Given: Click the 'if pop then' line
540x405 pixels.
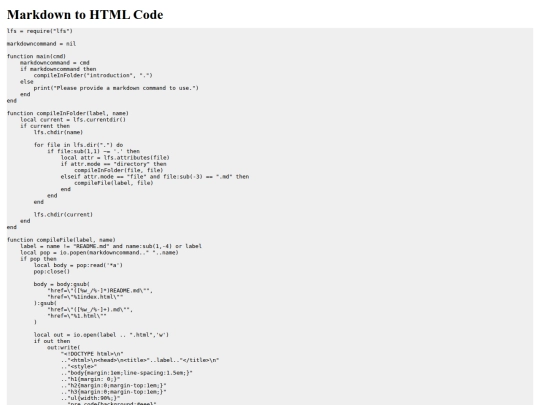Looking at the screenshot, I should point(38,259).
